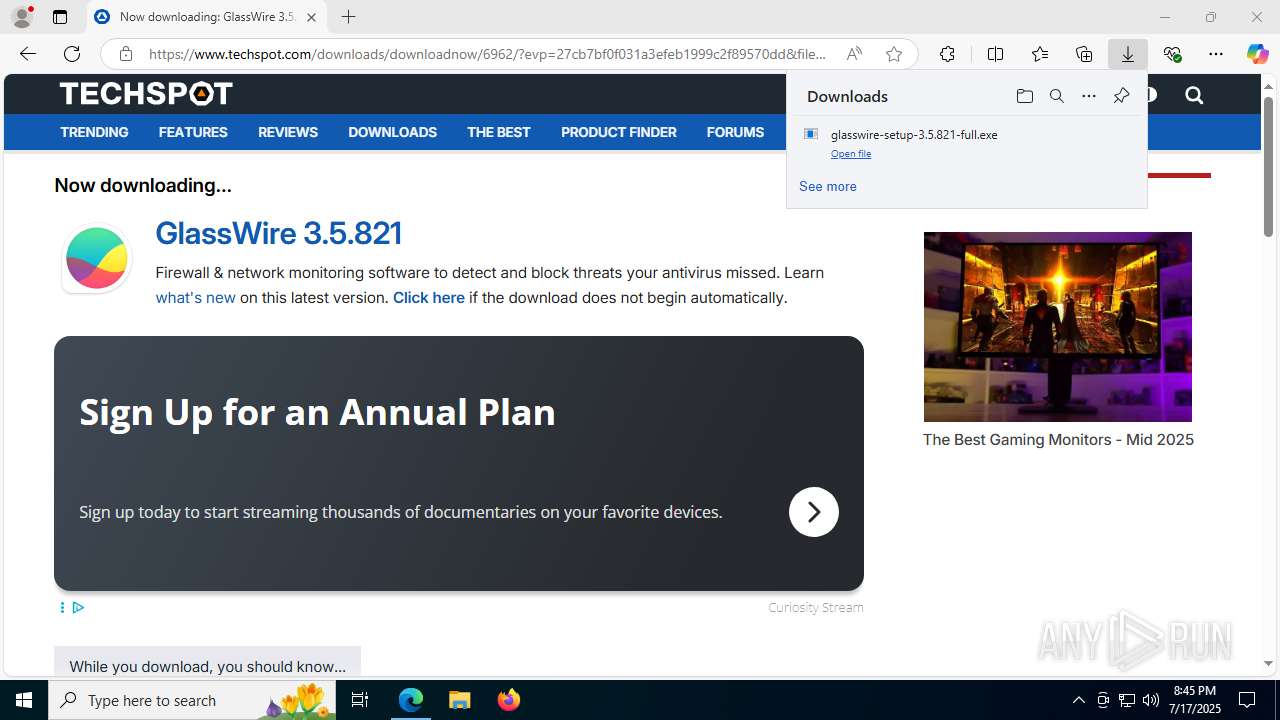Viewport: 1280px width, 720px height.
Task: Click the ad's next arrow button
Action: coord(813,512)
